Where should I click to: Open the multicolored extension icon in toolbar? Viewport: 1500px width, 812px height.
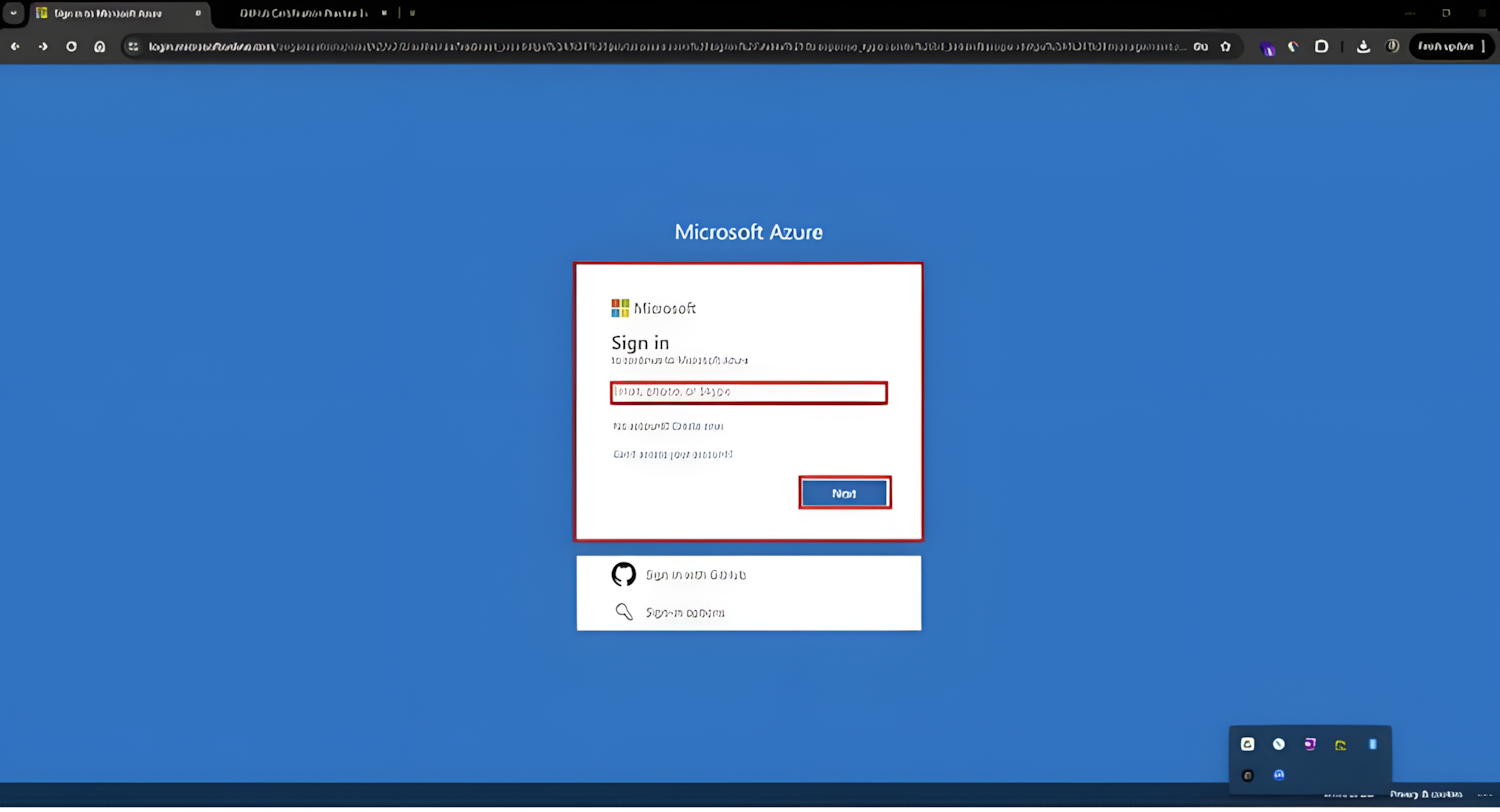(x=1293, y=46)
